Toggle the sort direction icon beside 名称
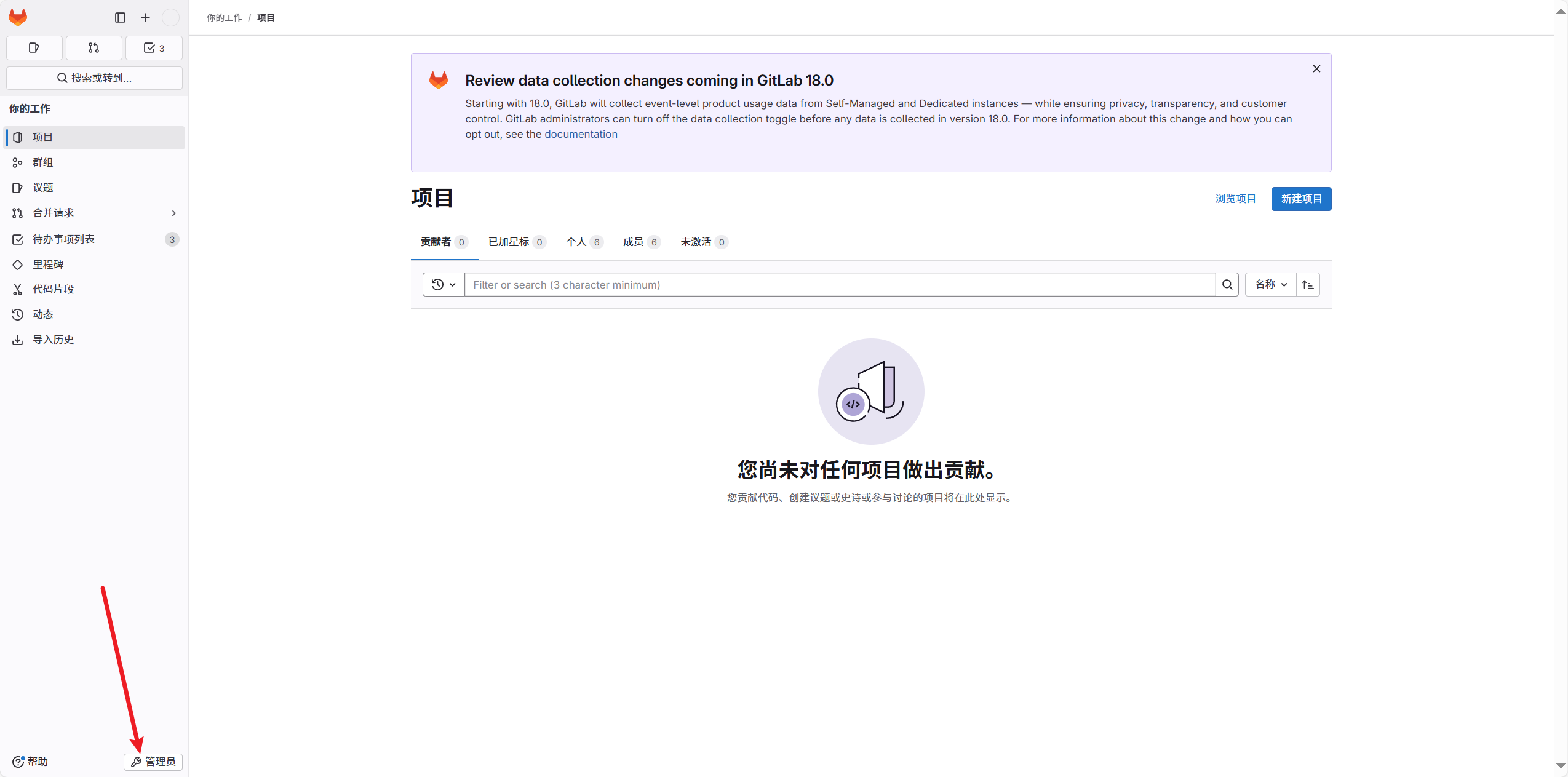 pyautogui.click(x=1308, y=284)
